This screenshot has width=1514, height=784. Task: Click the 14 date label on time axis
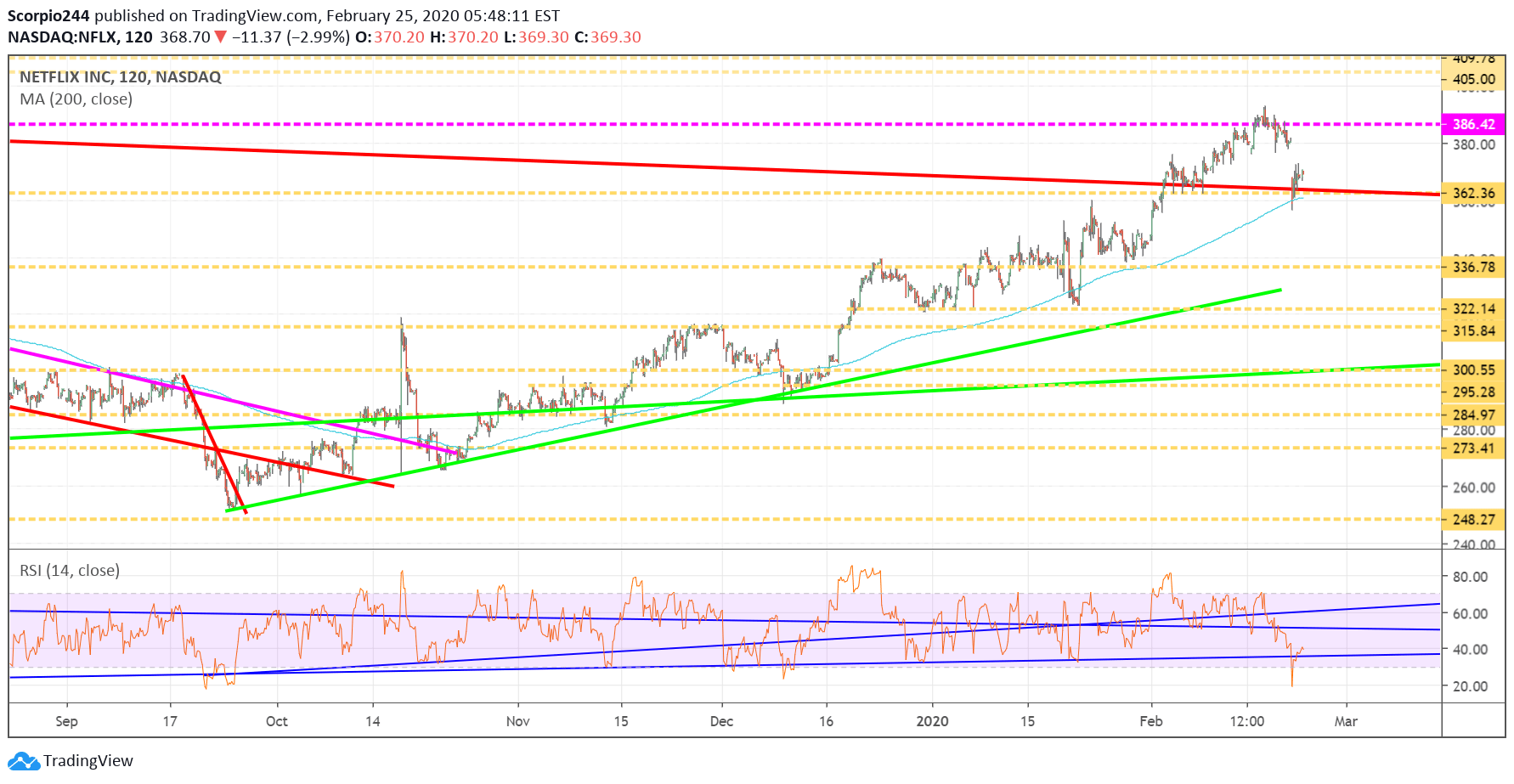pyautogui.click(x=373, y=721)
